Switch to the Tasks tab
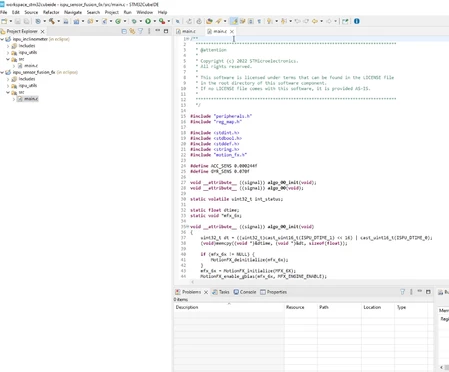 click(221, 292)
